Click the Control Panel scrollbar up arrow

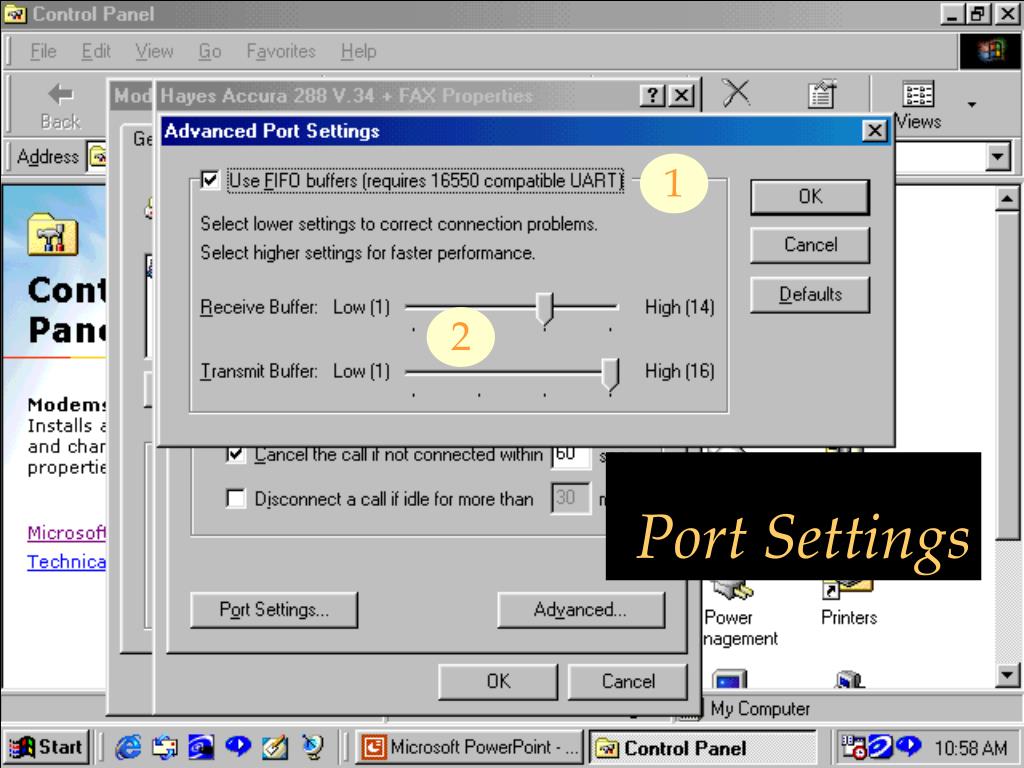pyautogui.click(x=1006, y=199)
